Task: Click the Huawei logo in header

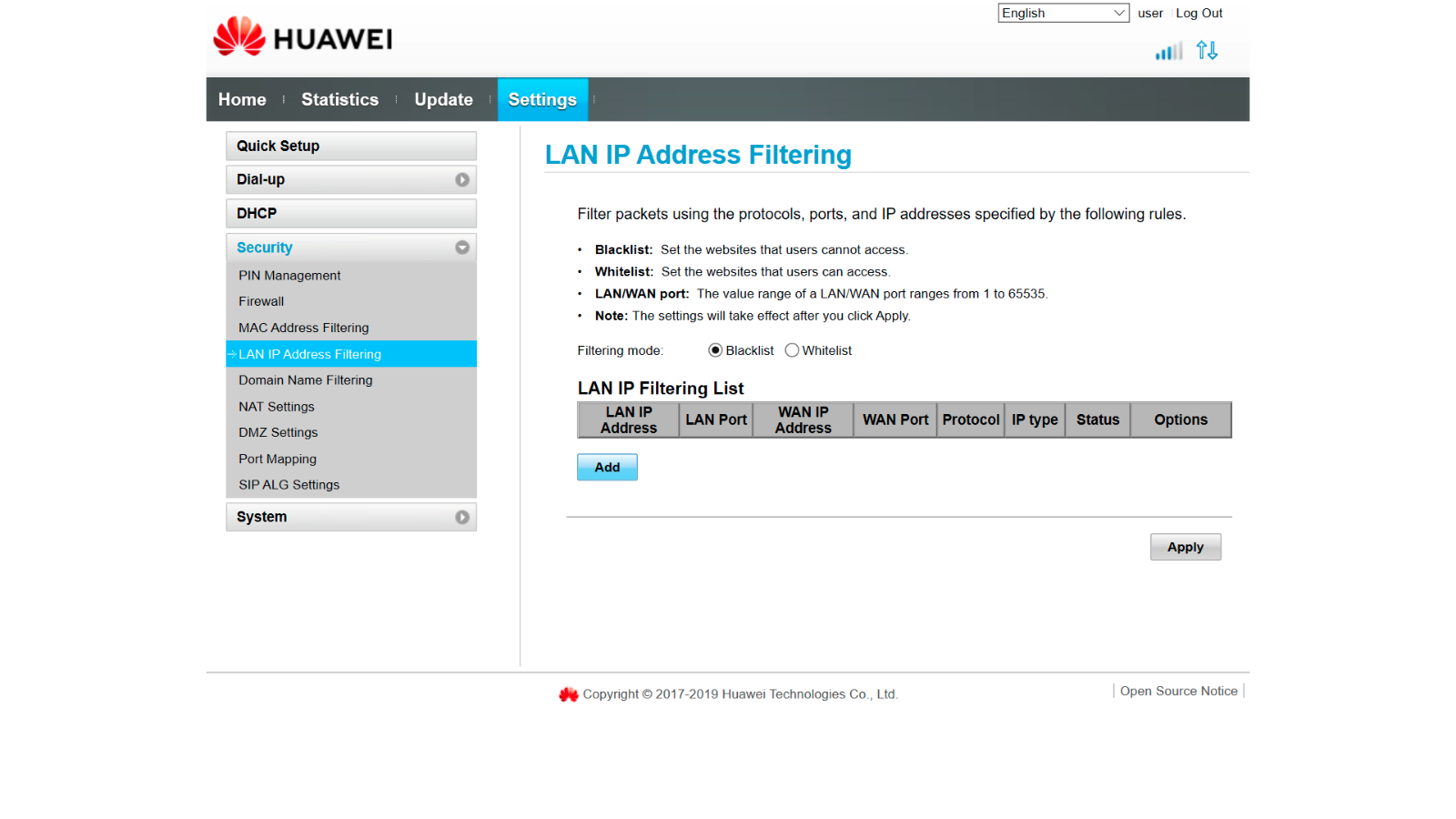Action: pyautogui.click(x=302, y=37)
